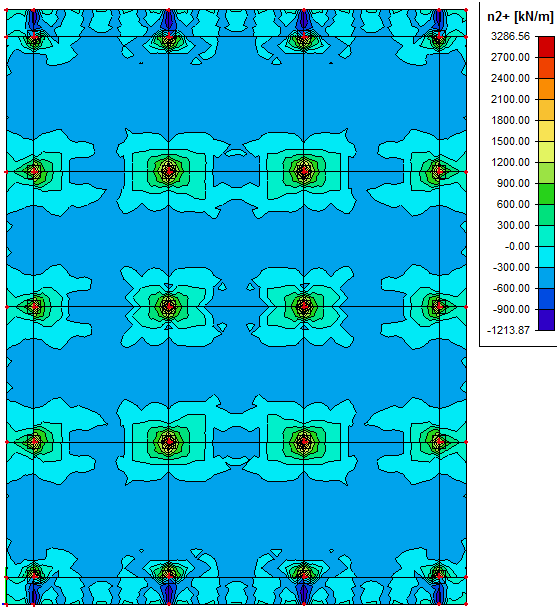Click the 3286.56 maximum value label
This screenshot has height=610, width=559.
[x=510, y=37]
